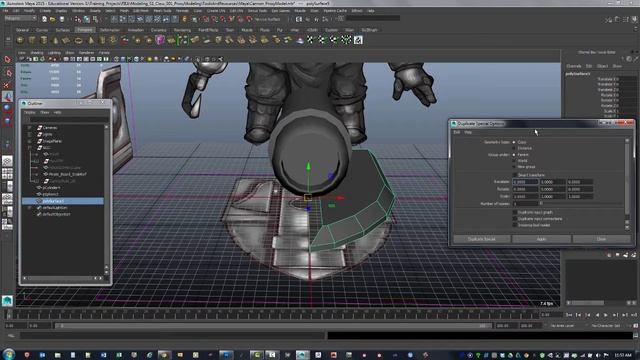Click the Duplicate Special button
Screen dimensions: 640x360
point(482,239)
